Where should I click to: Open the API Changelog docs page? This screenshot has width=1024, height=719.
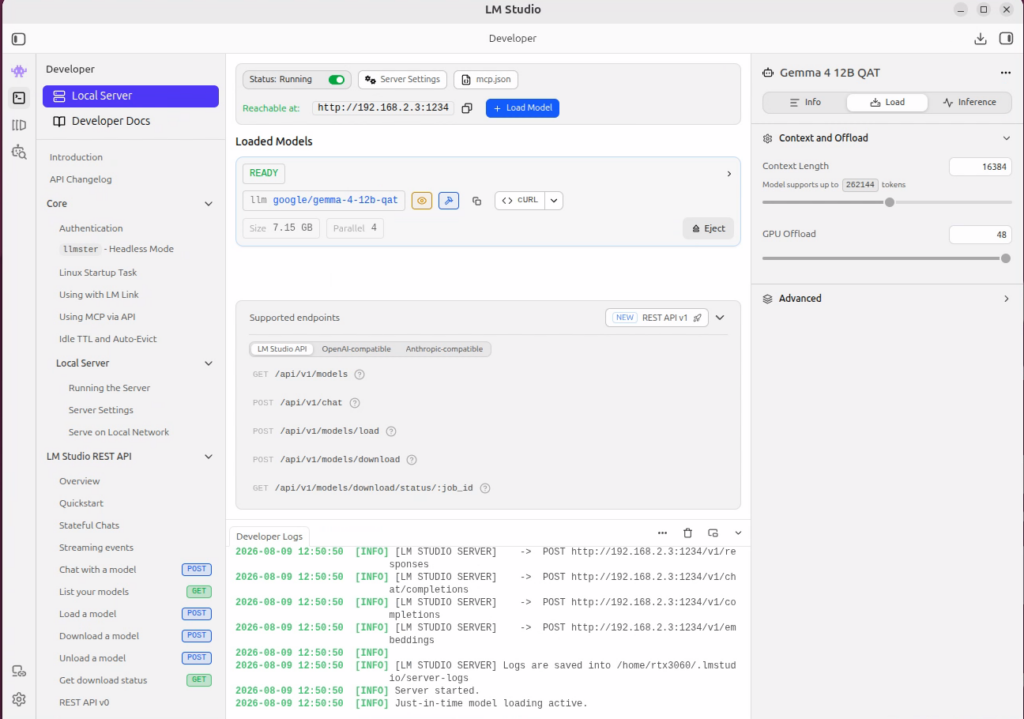pyautogui.click(x=80, y=180)
